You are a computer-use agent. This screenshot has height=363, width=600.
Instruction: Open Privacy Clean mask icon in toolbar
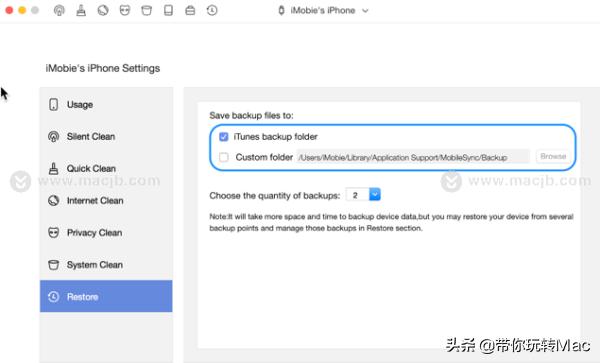click(x=125, y=10)
